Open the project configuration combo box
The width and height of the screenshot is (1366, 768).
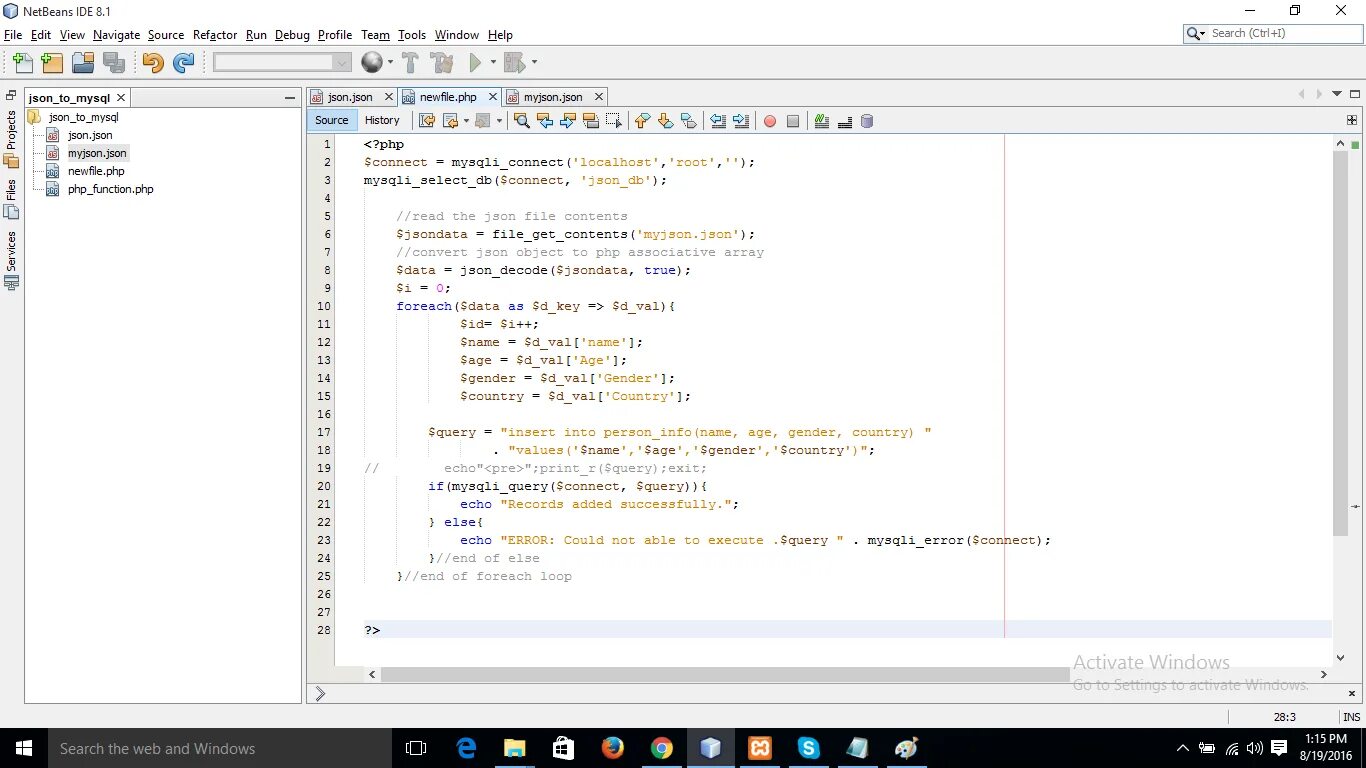[x=282, y=63]
